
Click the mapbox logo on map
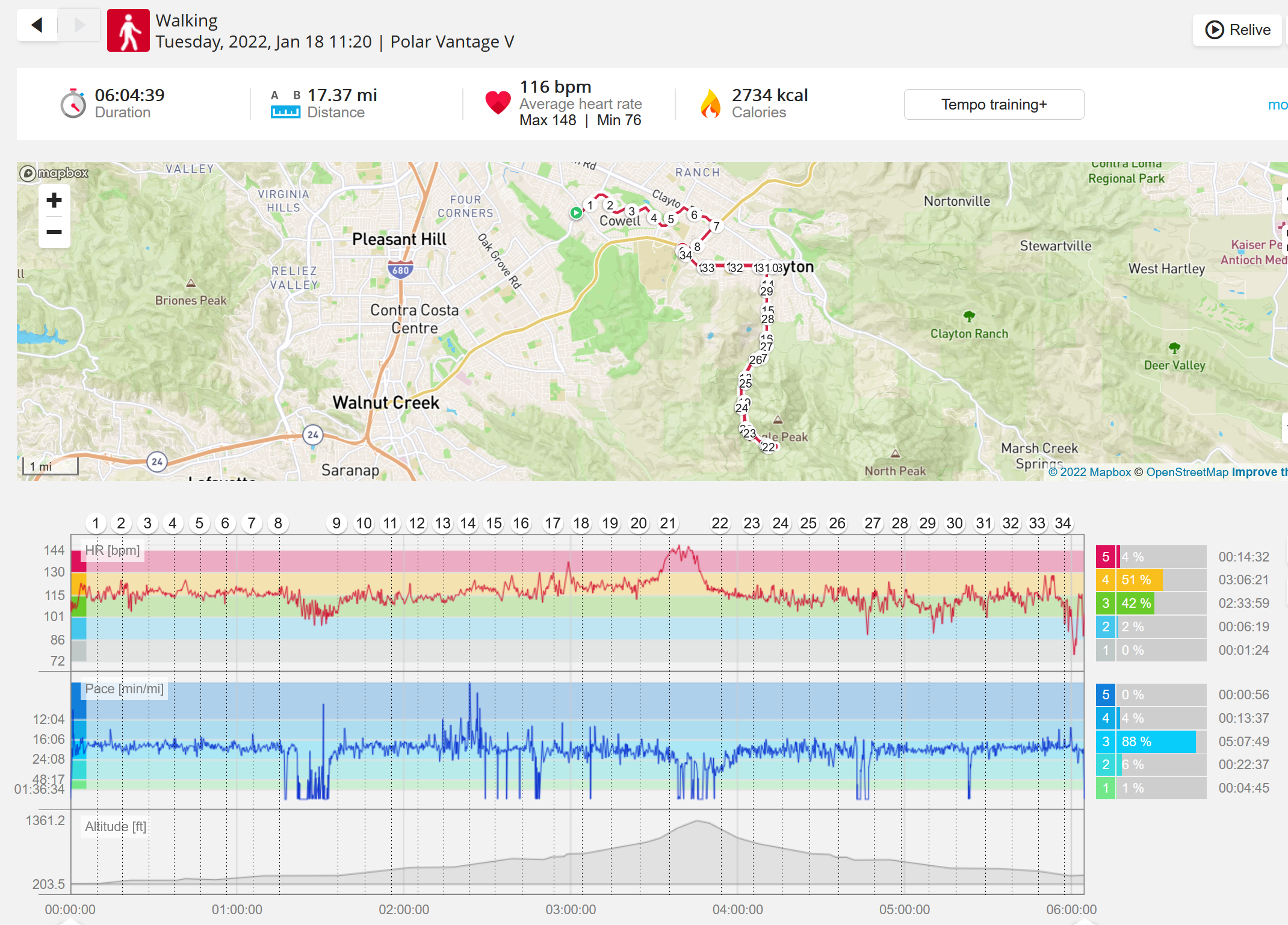[x=54, y=173]
